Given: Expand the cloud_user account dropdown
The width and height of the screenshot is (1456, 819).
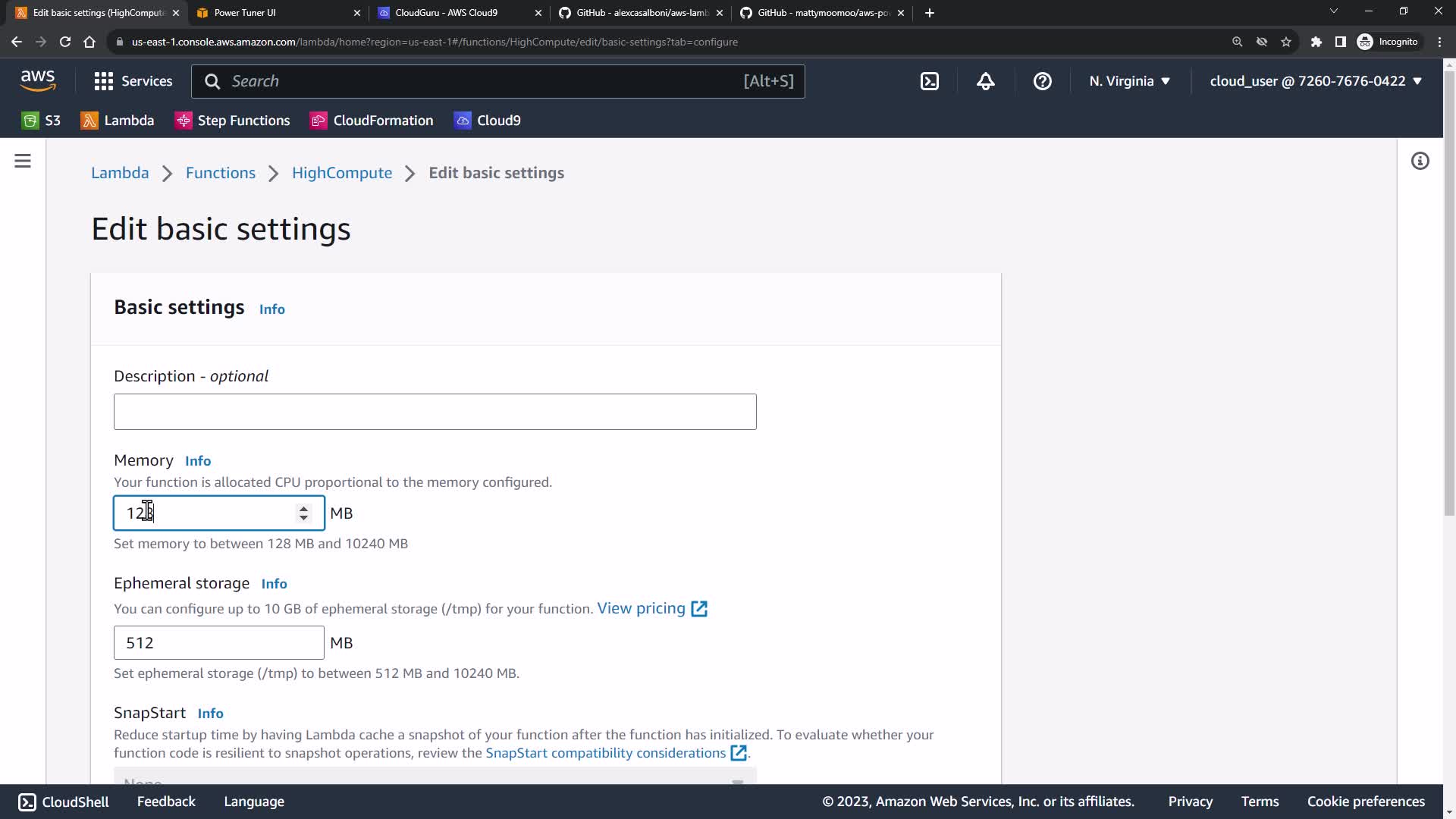Looking at the screenshot, I should (1316, 81).
